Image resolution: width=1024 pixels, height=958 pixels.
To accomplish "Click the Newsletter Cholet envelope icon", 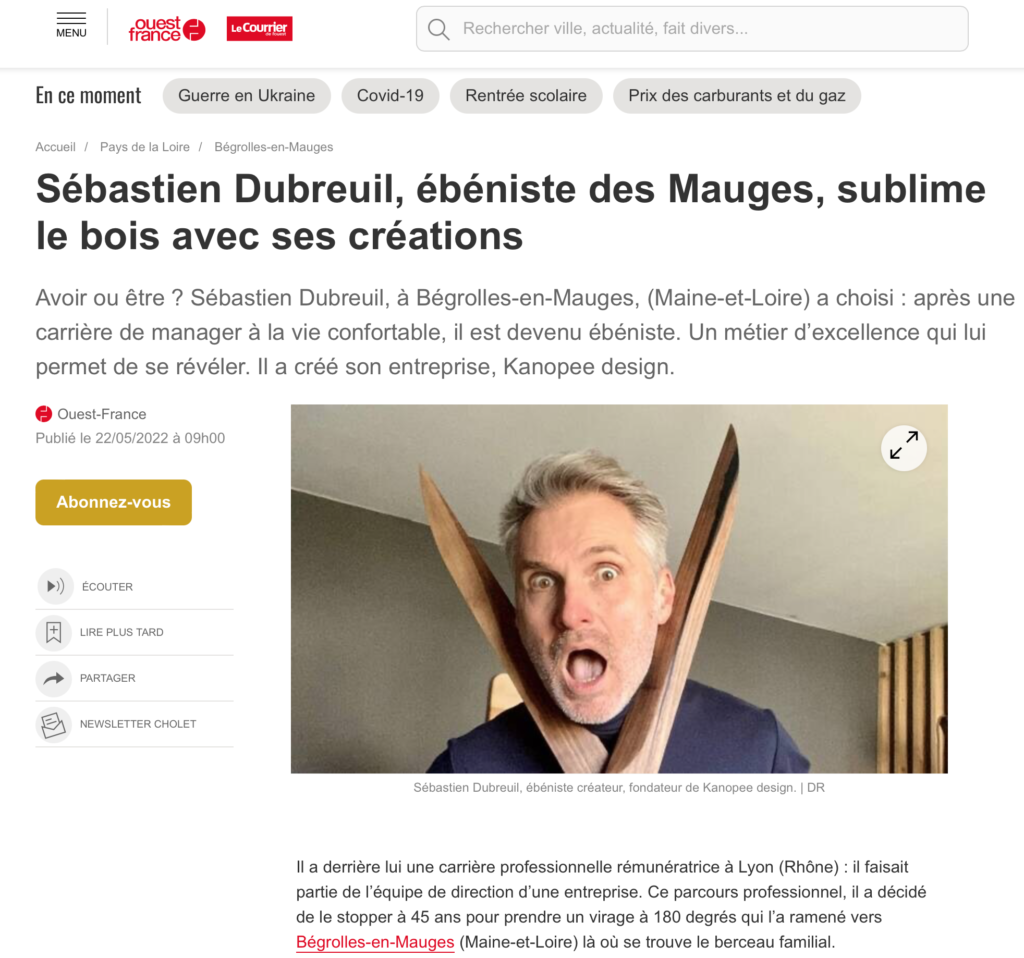I will 54,724.
